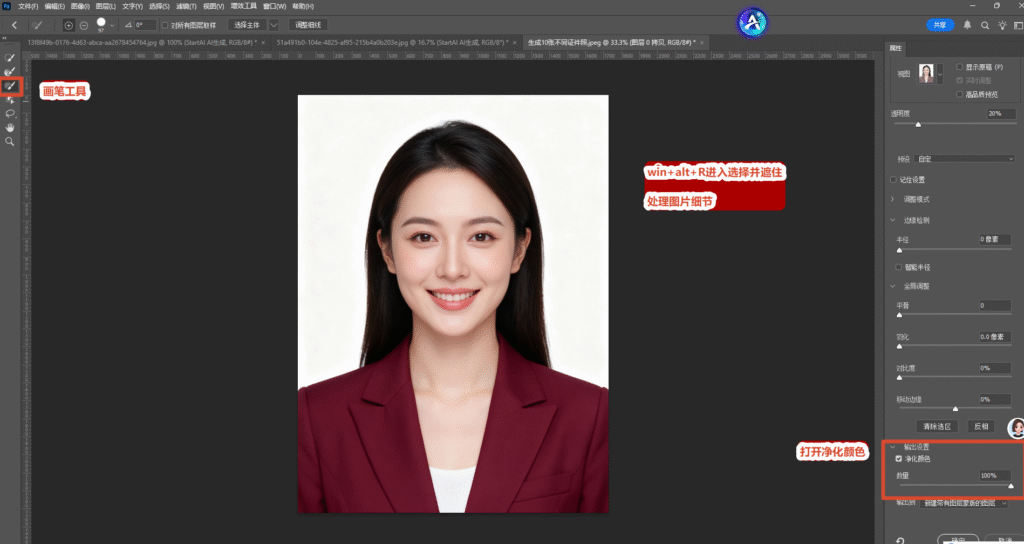Click the 视图 portrait thumbnail
Image resolution: width=1024 pixels, height=544 pixels.
pos(927,74)
